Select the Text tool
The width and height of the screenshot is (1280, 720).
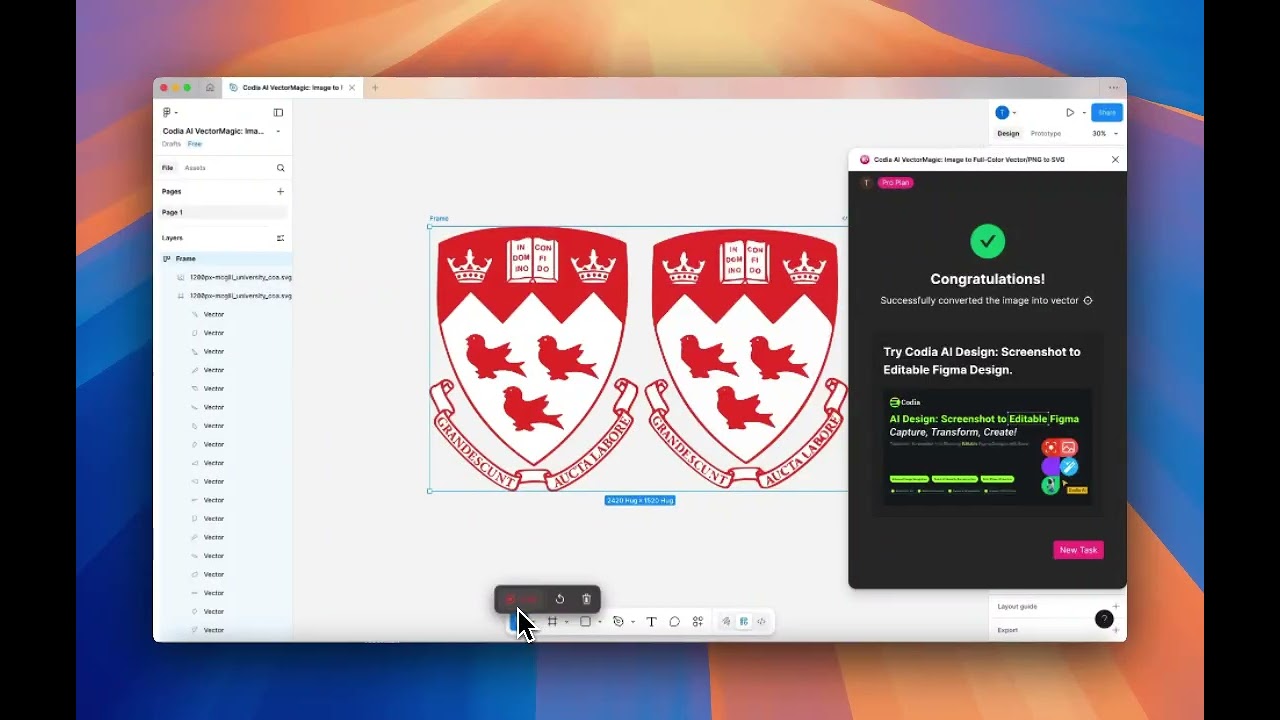pos(651,622)
